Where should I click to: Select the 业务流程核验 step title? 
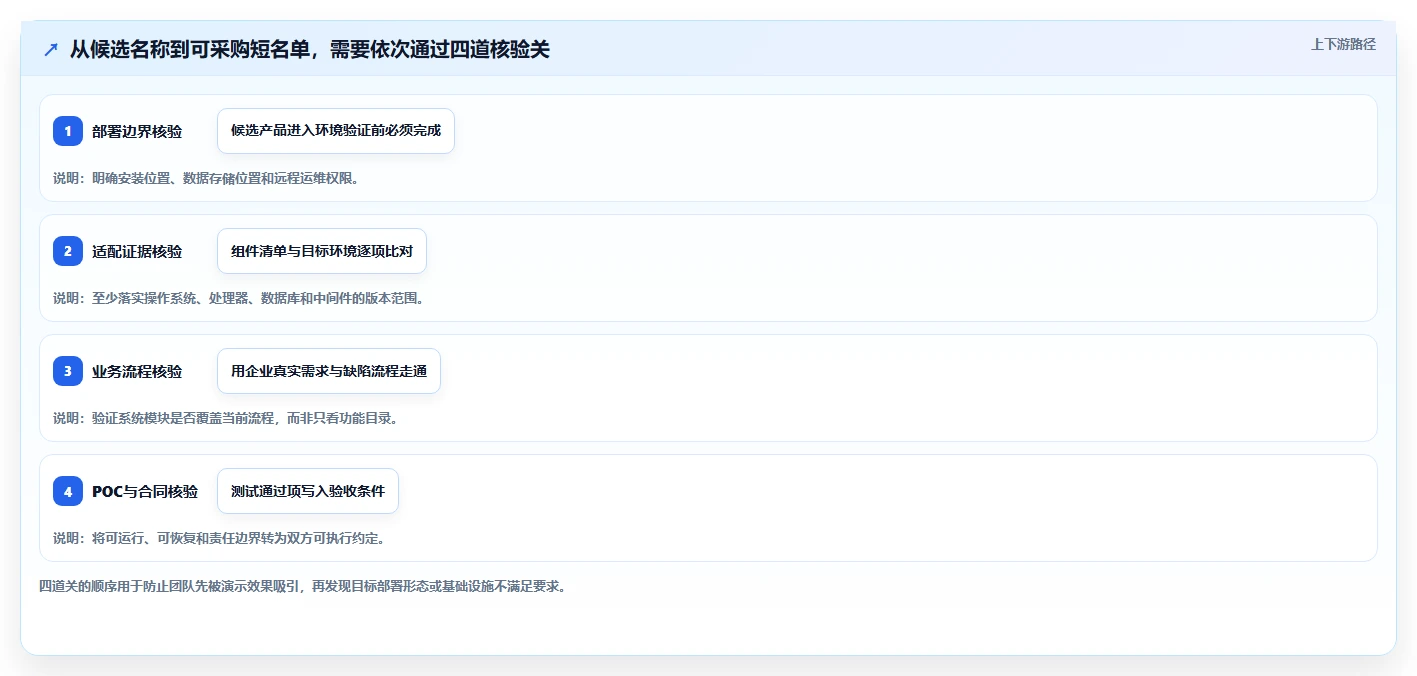pos(137,371)
